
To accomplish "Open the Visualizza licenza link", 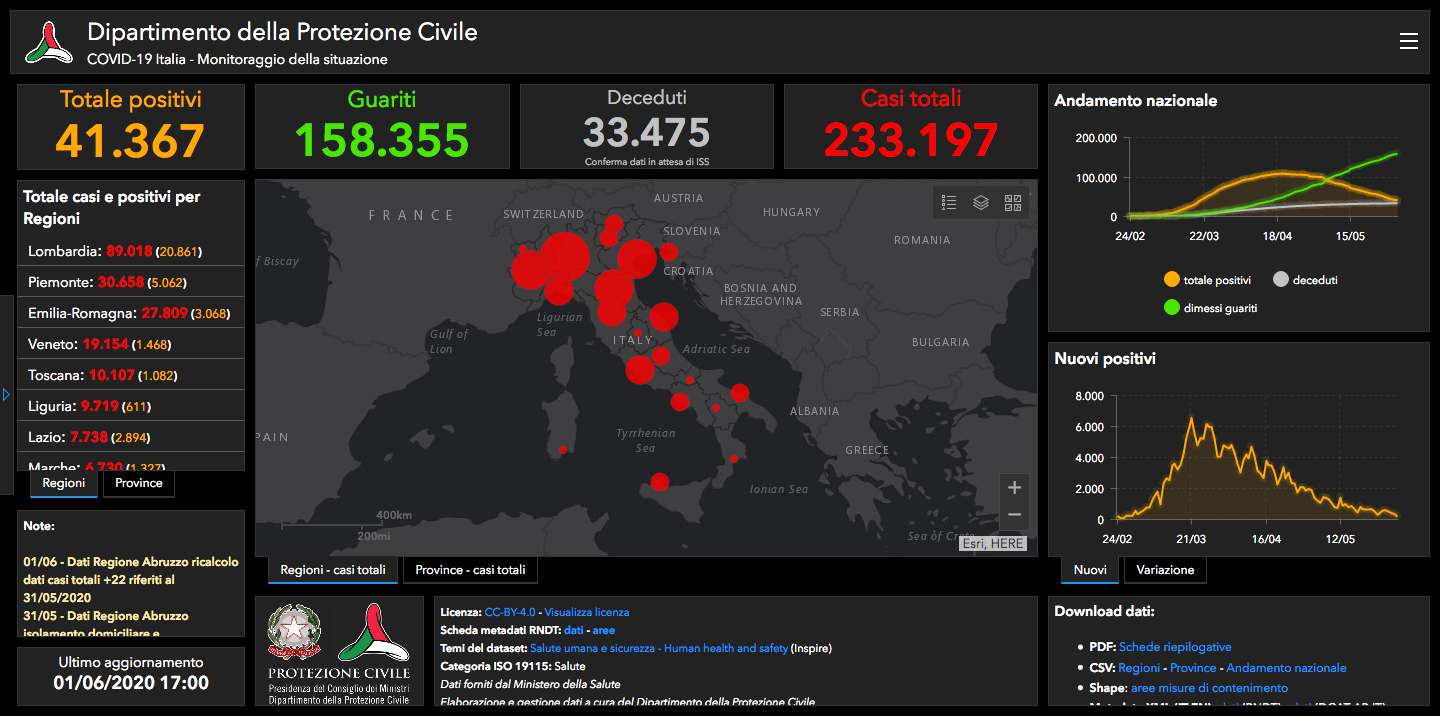I will point(587,612).
